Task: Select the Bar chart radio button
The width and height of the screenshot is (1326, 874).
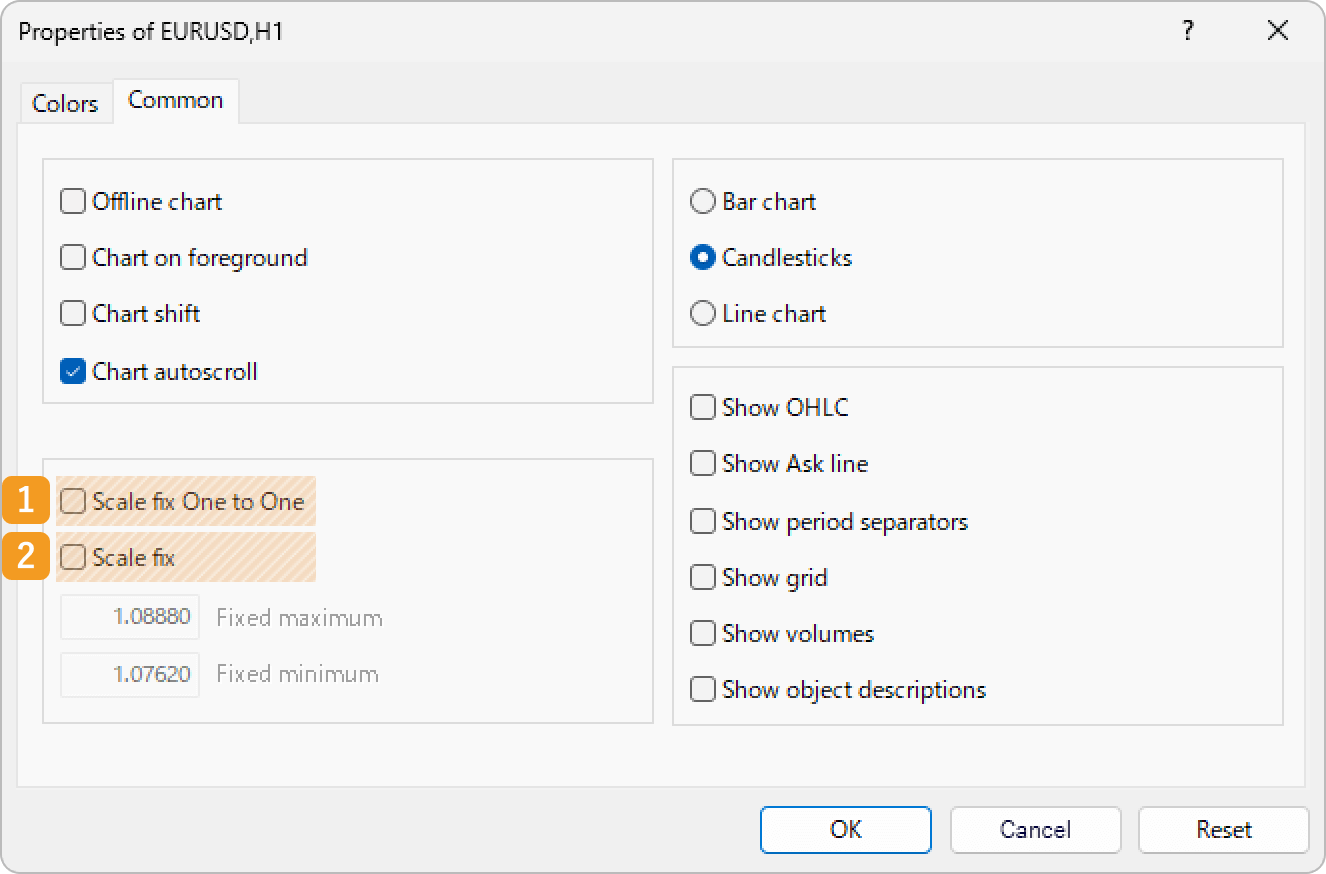Action: click(x=703, y=202)
